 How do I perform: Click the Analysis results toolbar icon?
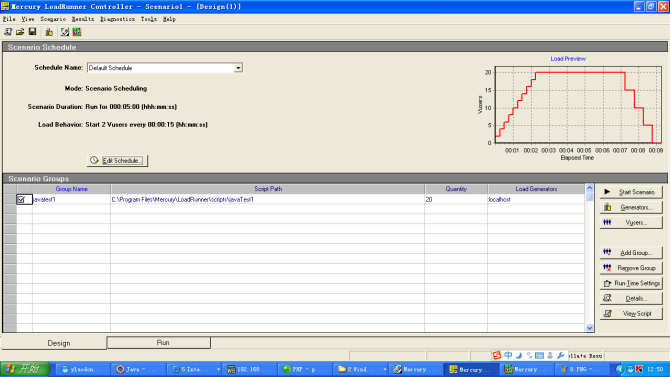point(77,32)
